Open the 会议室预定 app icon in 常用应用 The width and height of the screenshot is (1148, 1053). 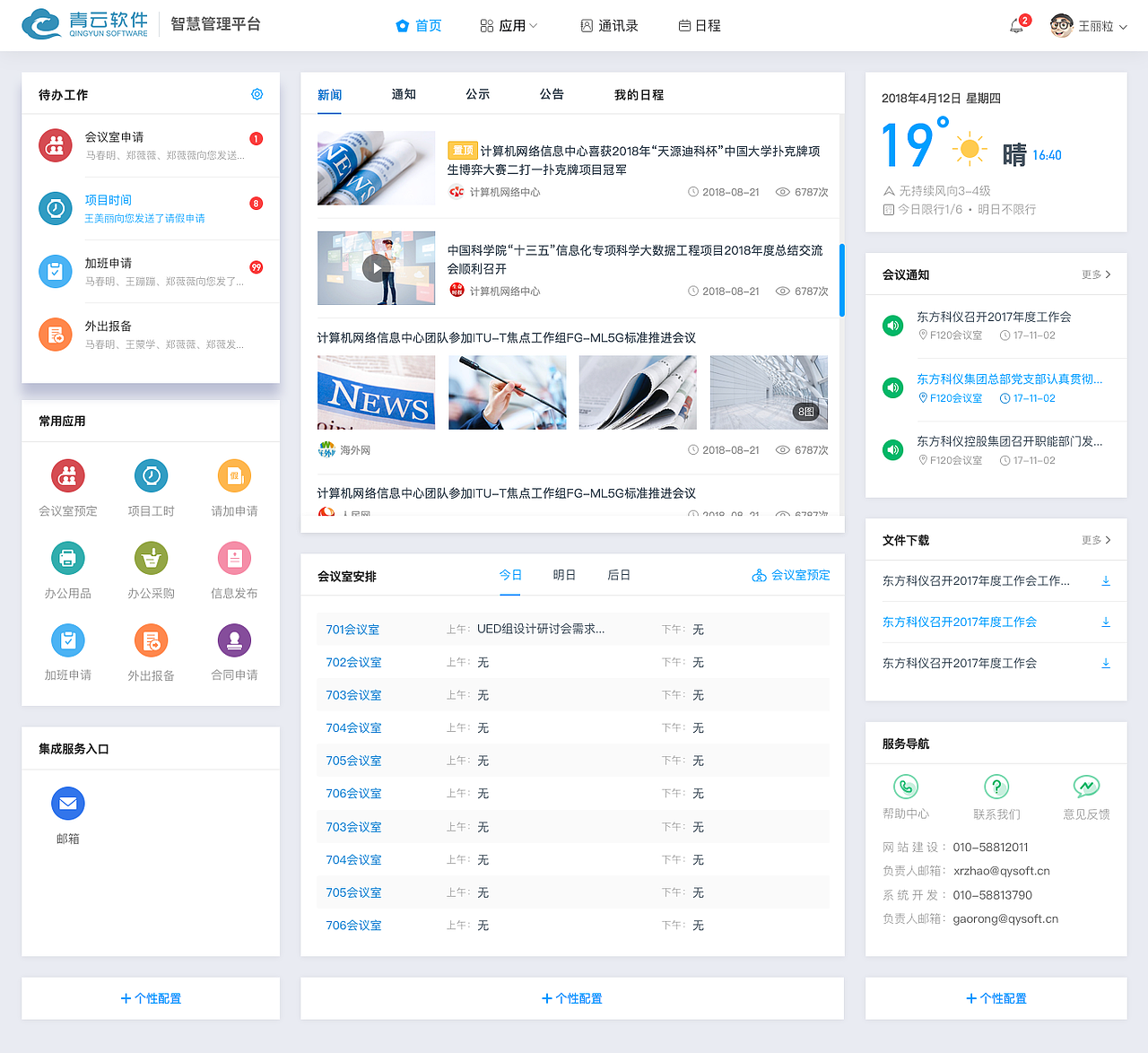click(68, 476)
